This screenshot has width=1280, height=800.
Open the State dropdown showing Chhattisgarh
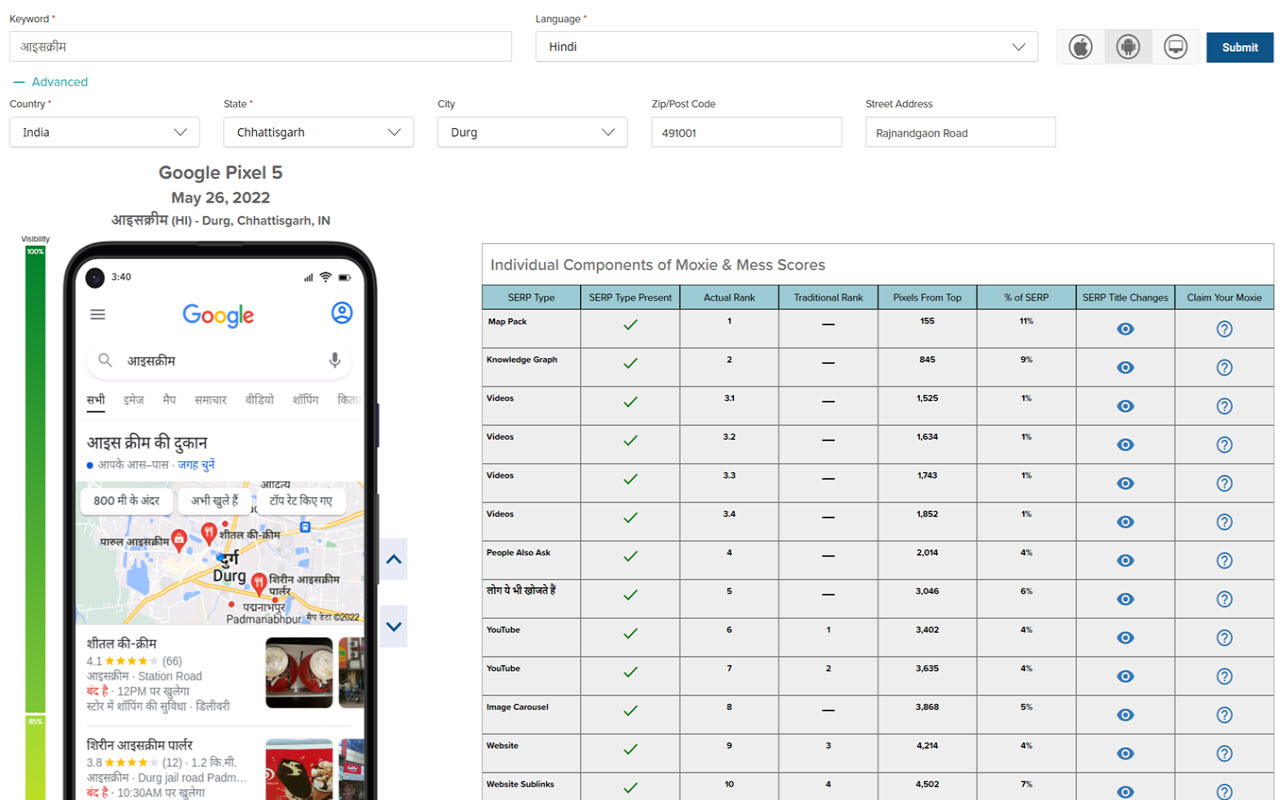pos(319,132)
